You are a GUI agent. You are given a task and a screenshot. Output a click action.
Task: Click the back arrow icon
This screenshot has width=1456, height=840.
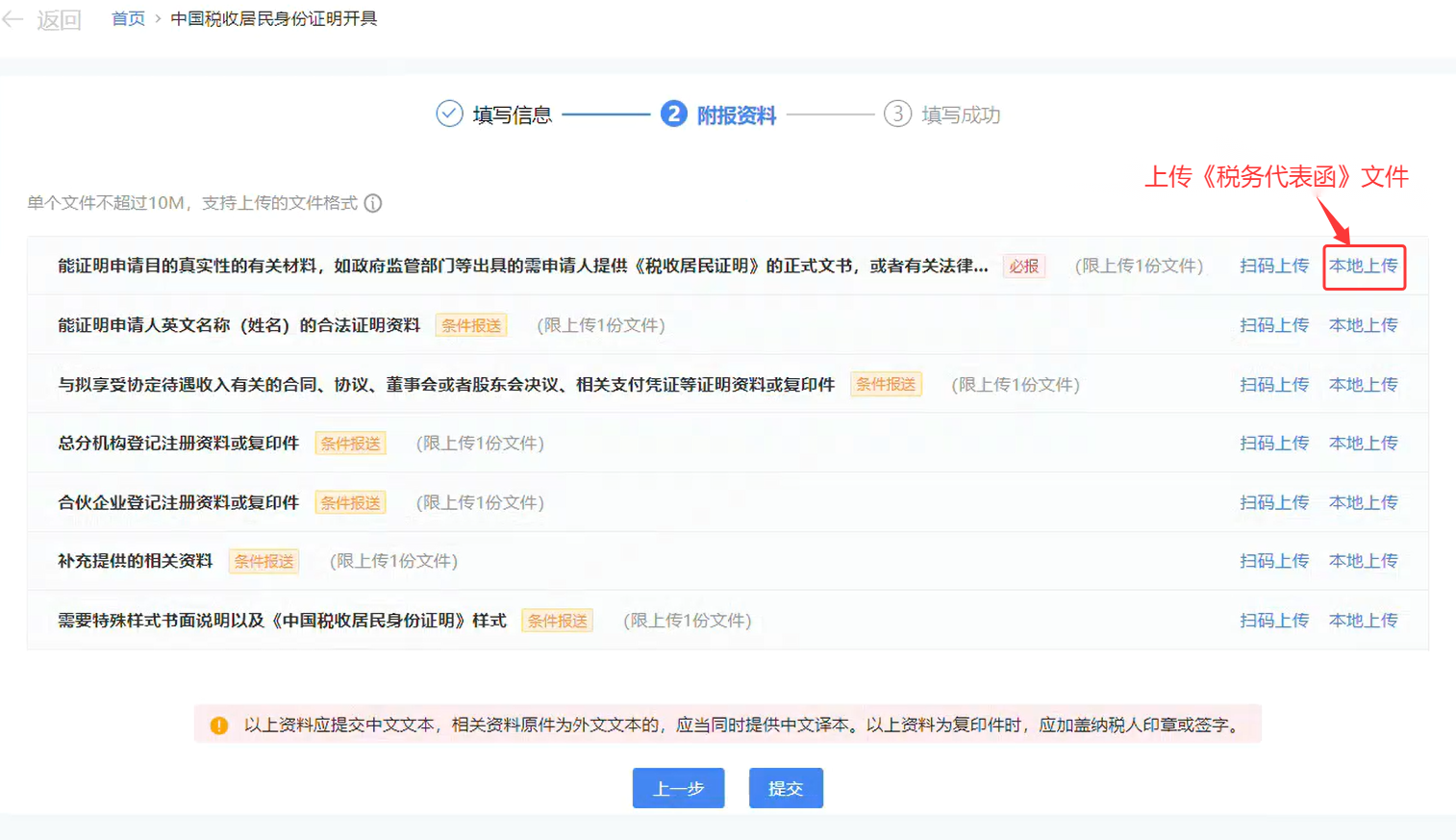tap(13, 19)
